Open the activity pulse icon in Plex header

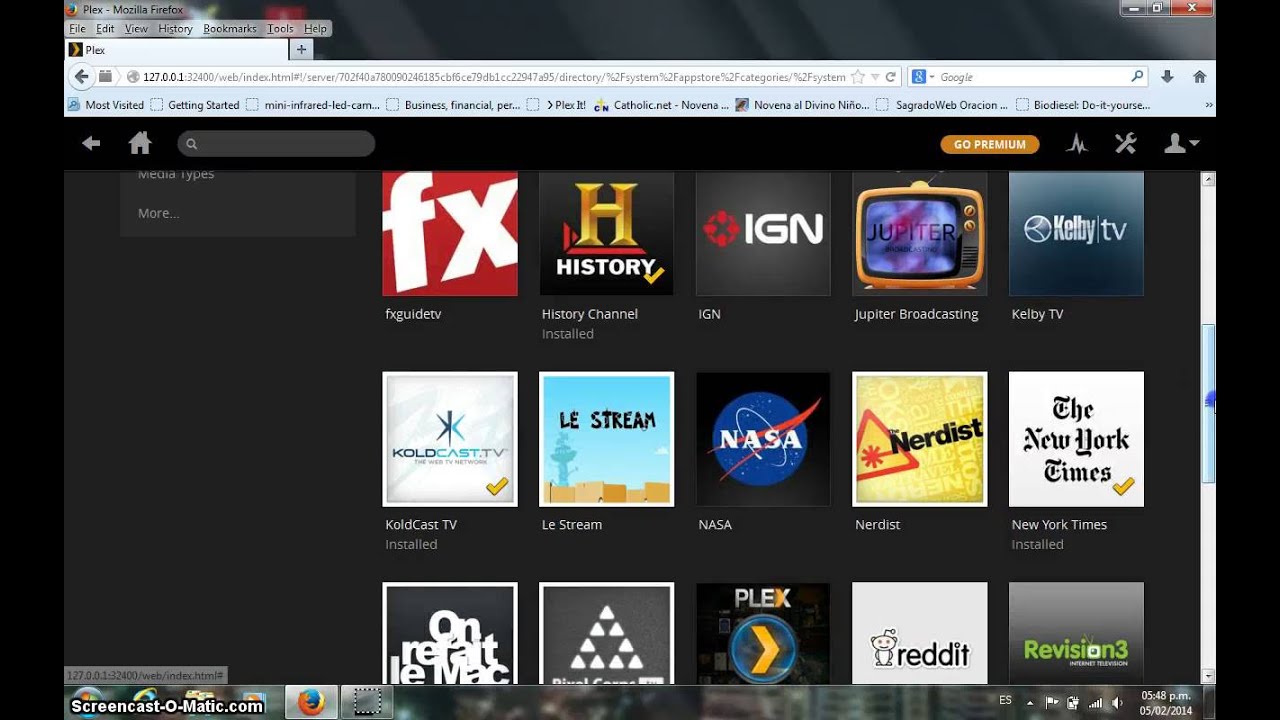(1077, 144)
